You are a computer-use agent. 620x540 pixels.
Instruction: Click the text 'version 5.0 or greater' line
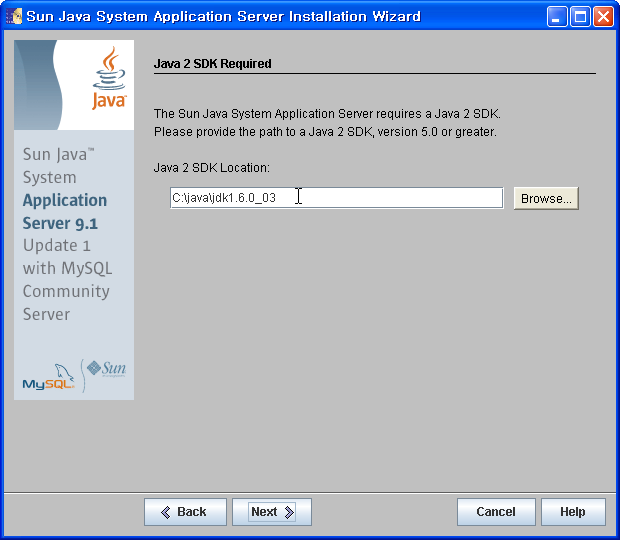325,132
